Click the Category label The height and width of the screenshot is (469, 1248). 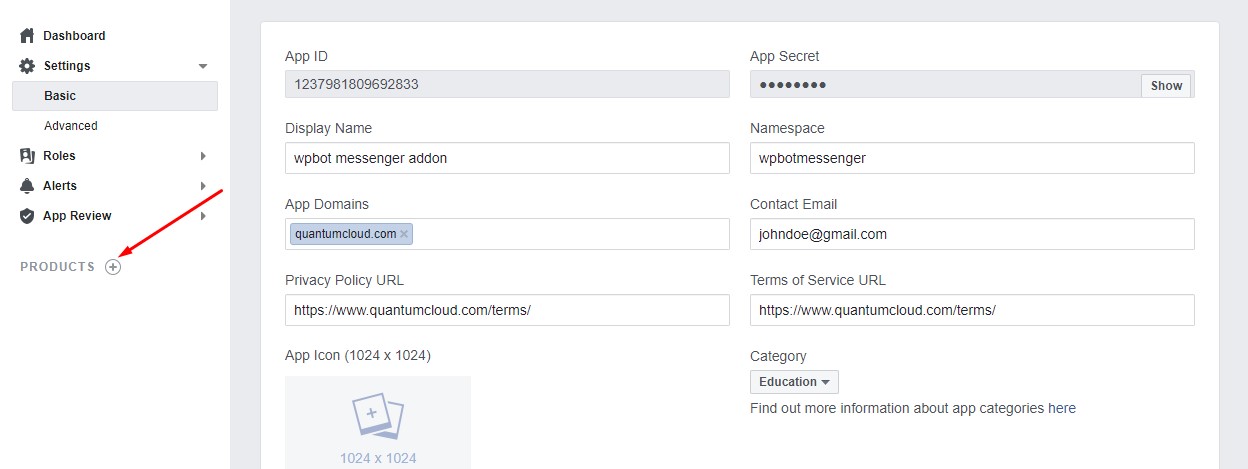click(778, 356)
